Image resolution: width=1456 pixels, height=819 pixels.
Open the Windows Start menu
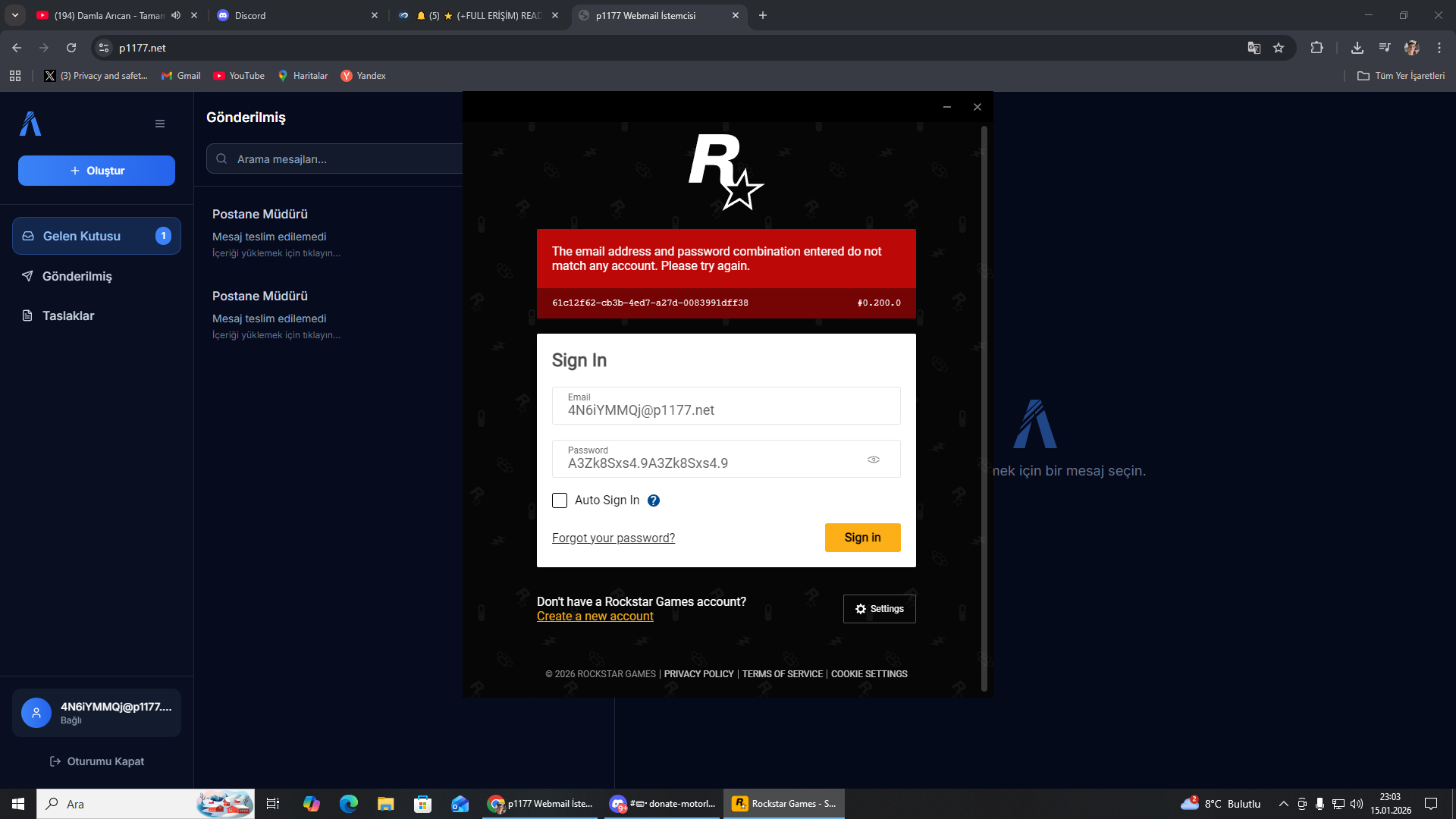click(x=18, y=804)
